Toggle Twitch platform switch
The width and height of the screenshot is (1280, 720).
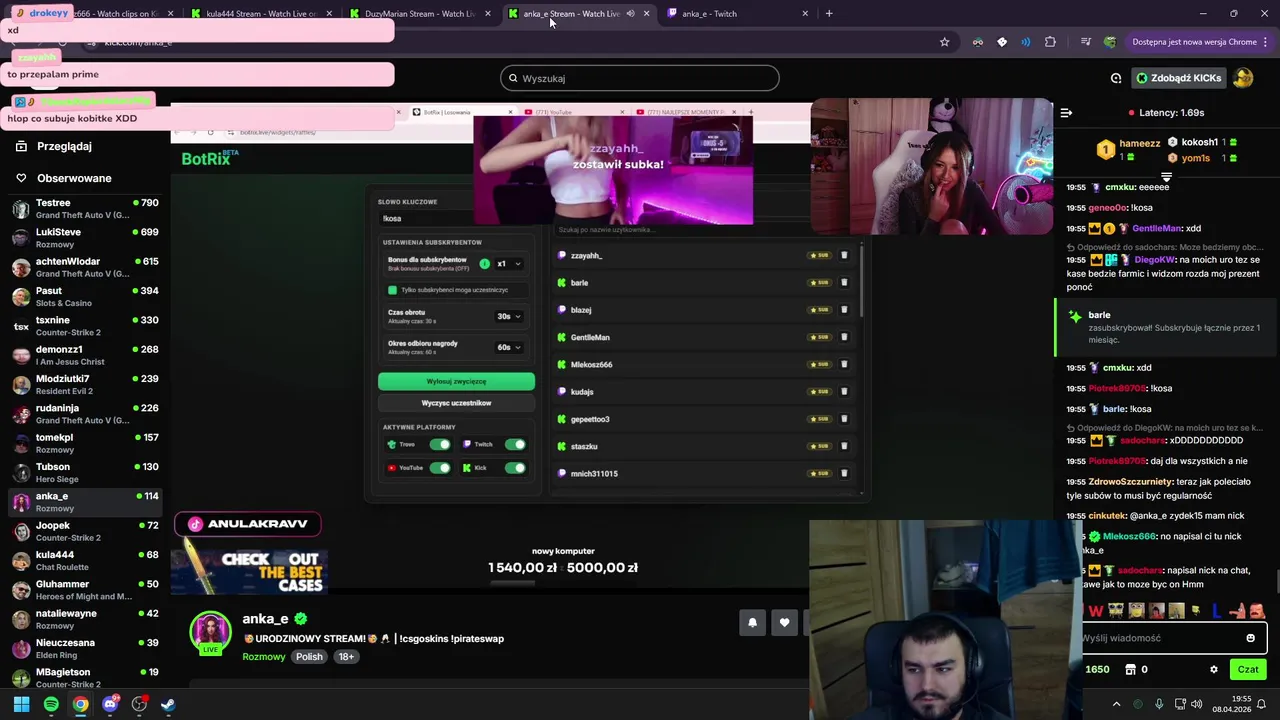(515, 444)
